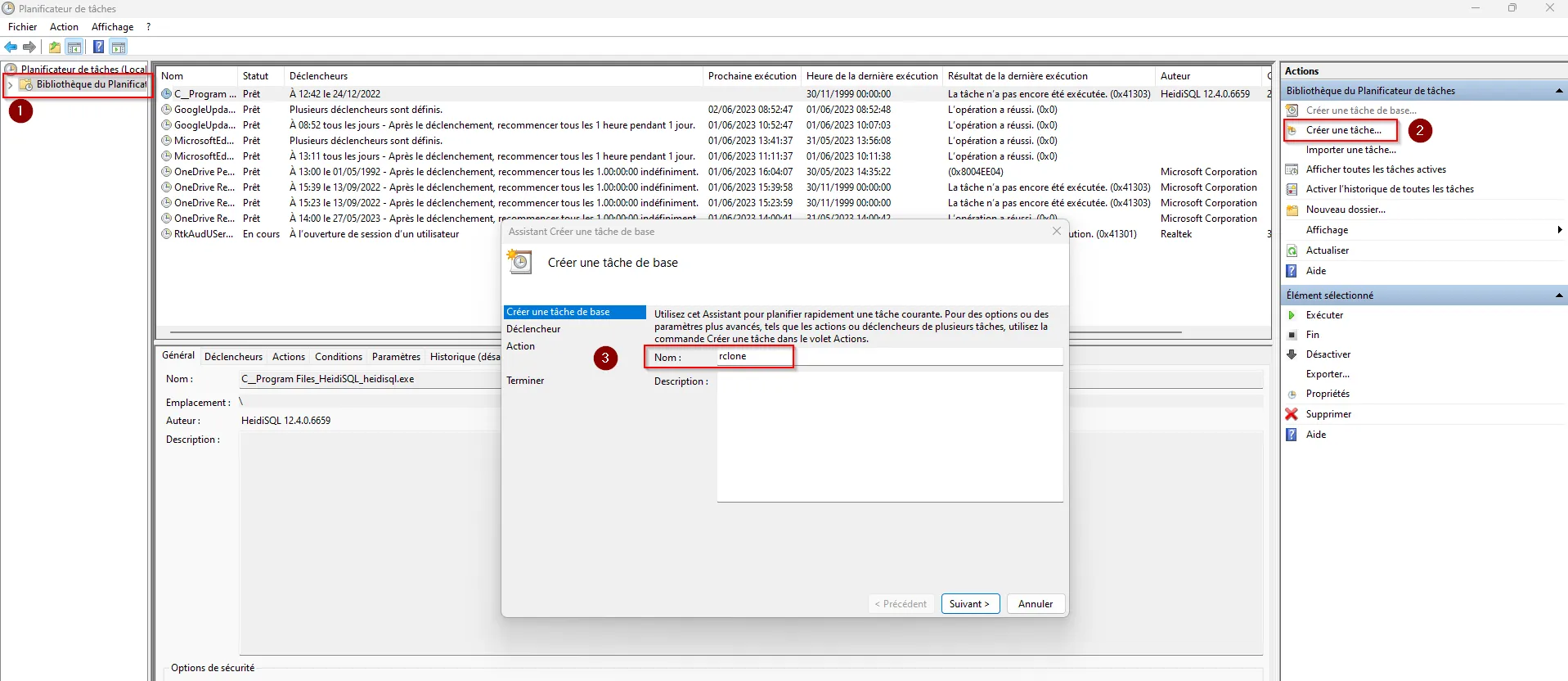Switch to the Paramètres tab
The height and width of the screenshot is (681, 1568).
pos(396,357)
